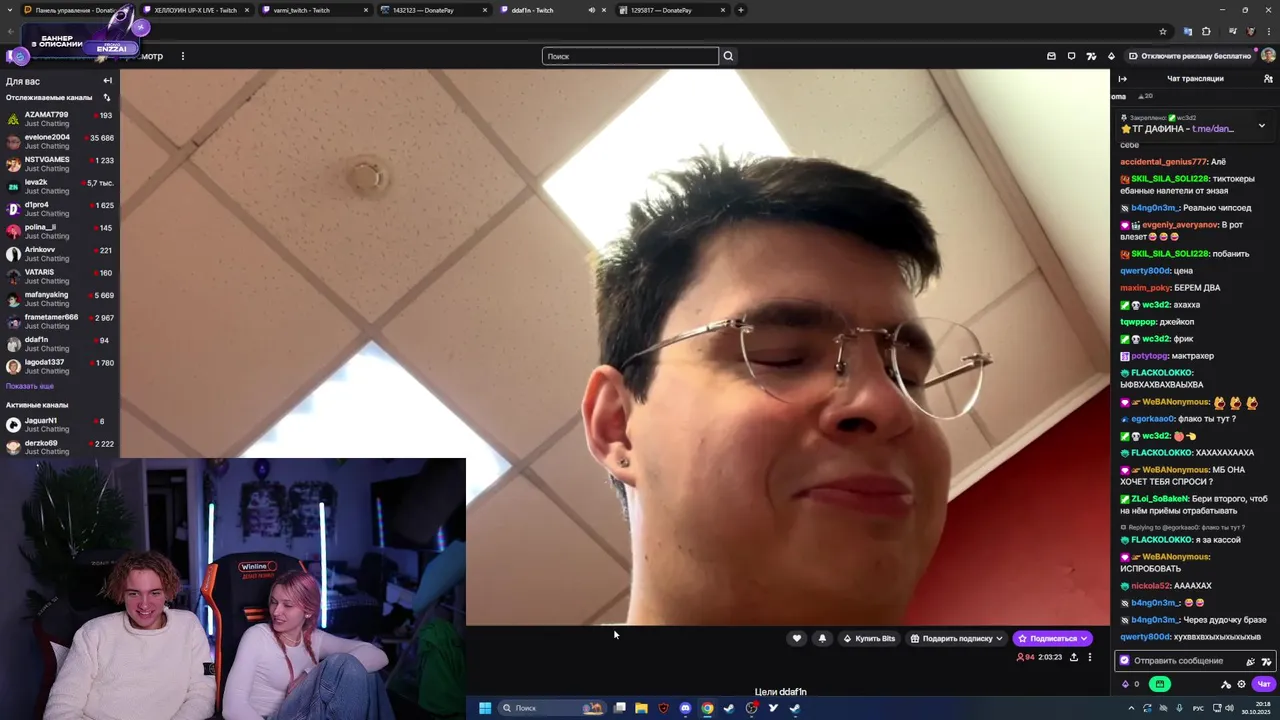Open the Подписаться subscribe dropdown

point(1052,638)
